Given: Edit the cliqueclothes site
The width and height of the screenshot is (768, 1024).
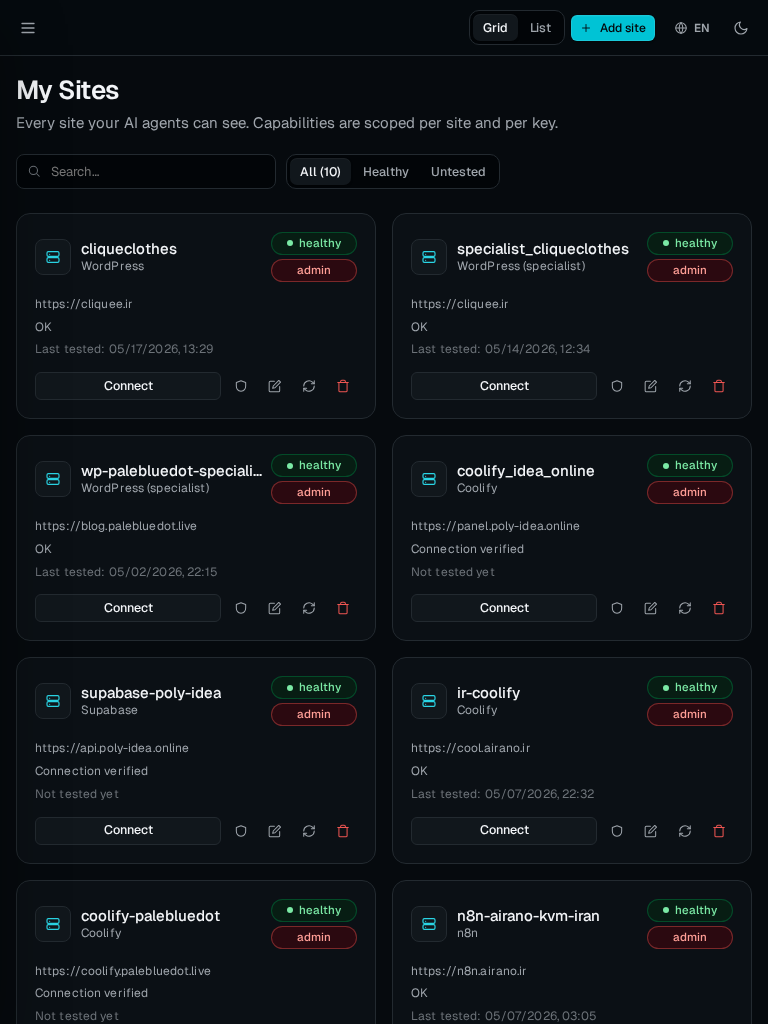Looking at the screenshot, I should 275,386.
